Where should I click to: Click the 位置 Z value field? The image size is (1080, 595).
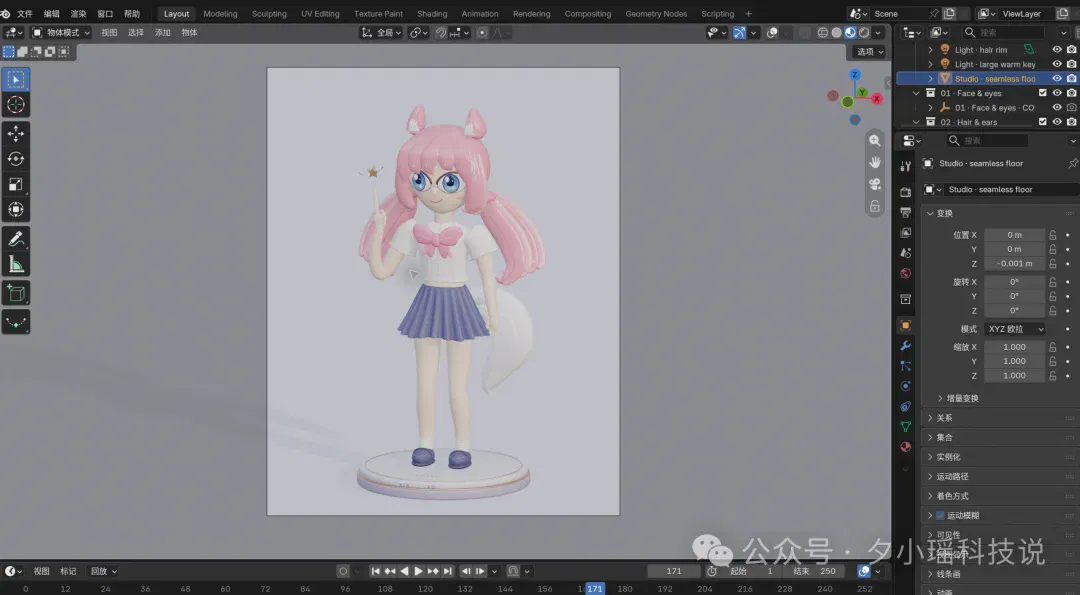(x=1015, y=264)
